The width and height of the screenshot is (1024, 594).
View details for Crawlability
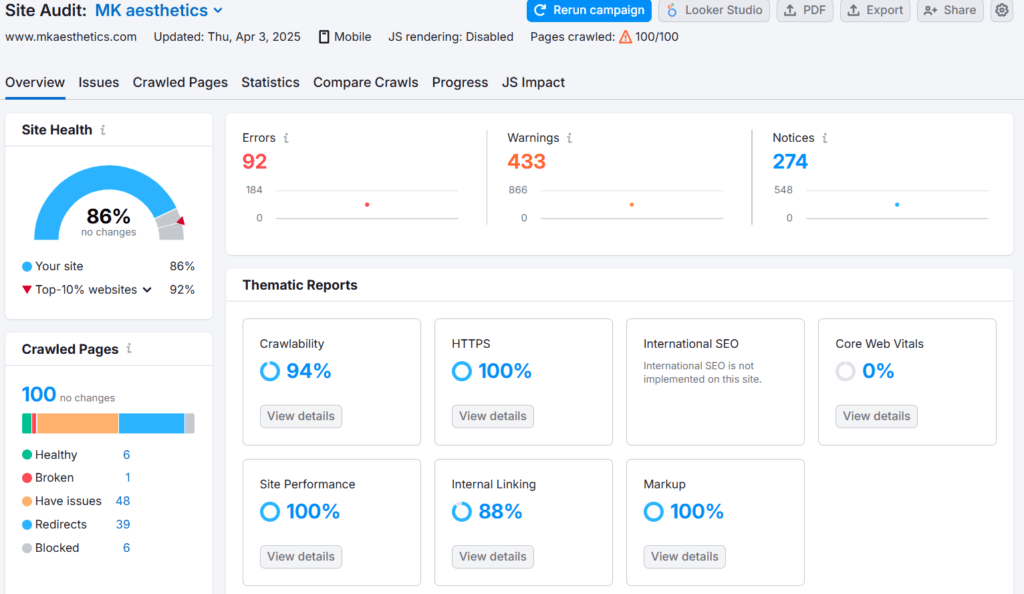click(x=300, y=416)
